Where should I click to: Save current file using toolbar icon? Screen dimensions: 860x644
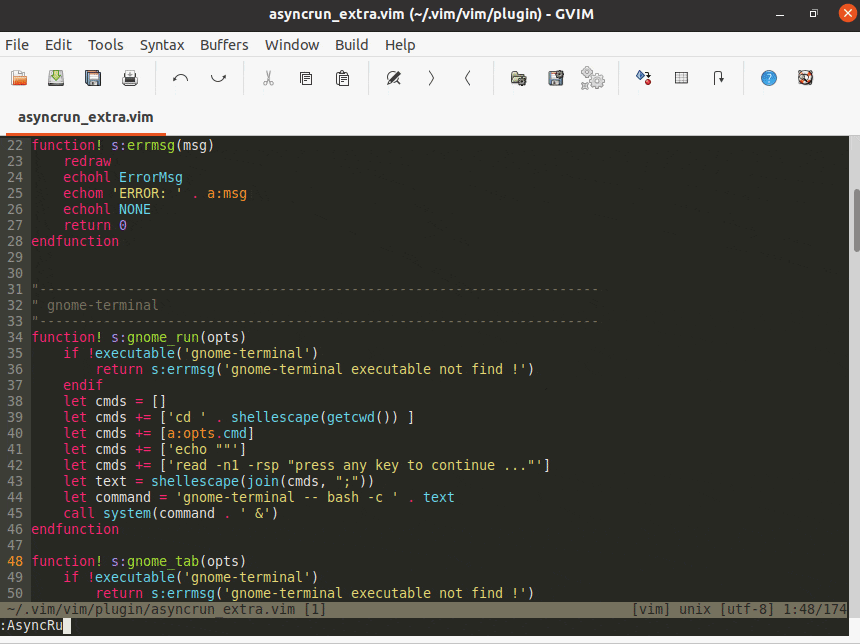tap(56, 78)
